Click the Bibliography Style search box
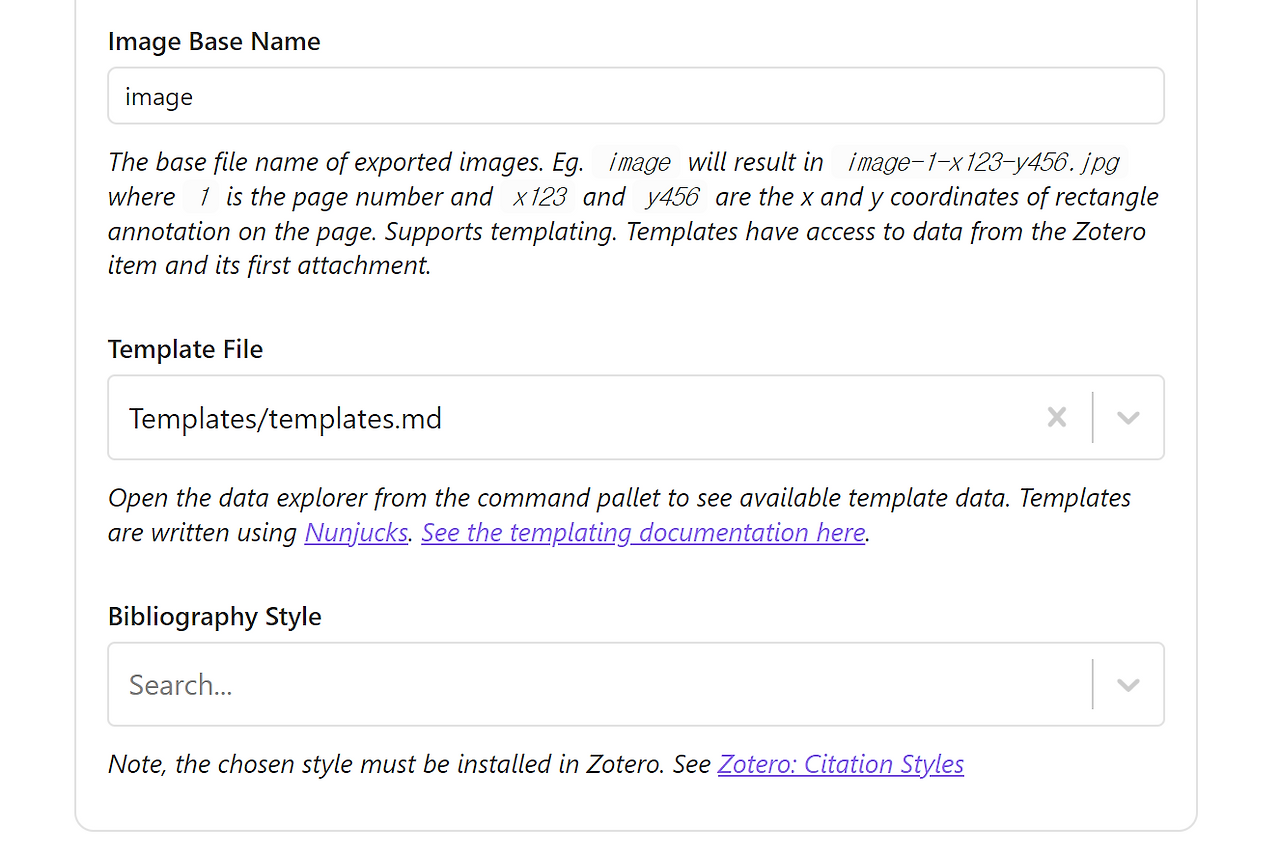This screenshot has width=1280, height=855. [600, 685]
